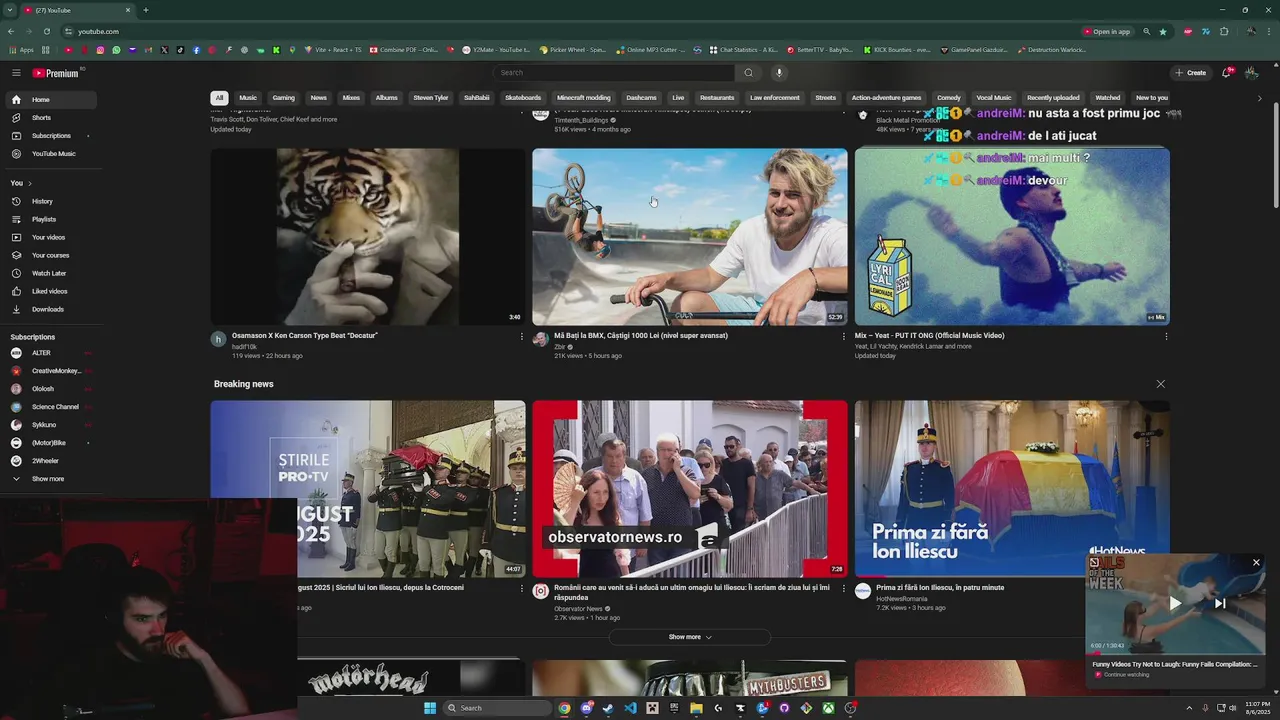
Task: Open Windows Start menu
Action: click(430, 708)
